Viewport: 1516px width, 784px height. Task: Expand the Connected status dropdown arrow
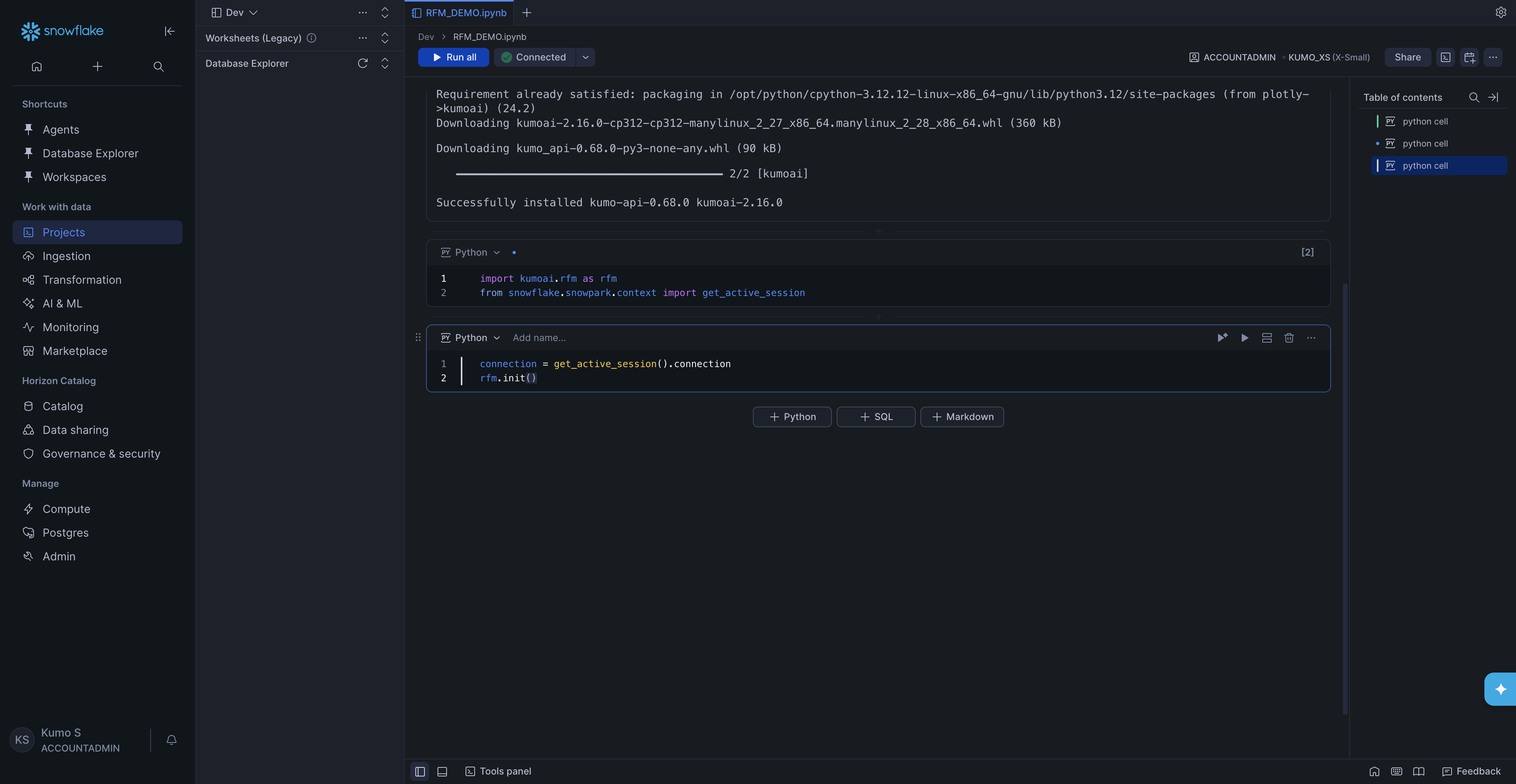click(x=586, y=57)
